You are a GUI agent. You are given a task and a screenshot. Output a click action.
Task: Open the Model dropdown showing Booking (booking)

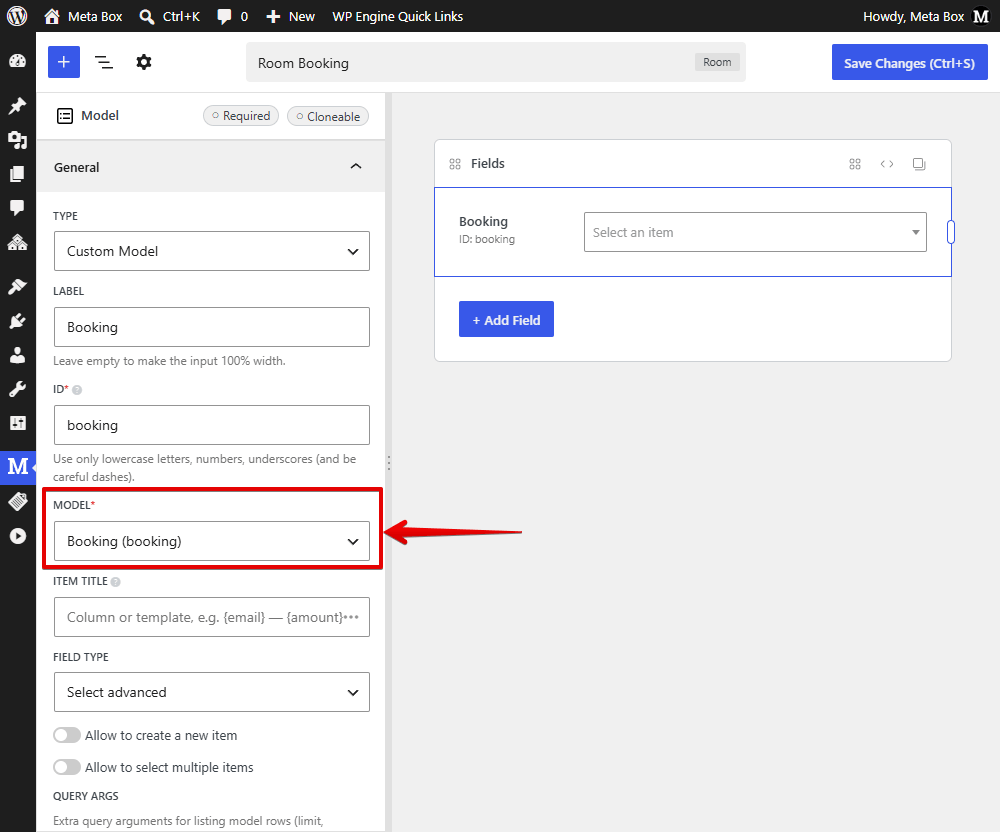coord(212,541)
